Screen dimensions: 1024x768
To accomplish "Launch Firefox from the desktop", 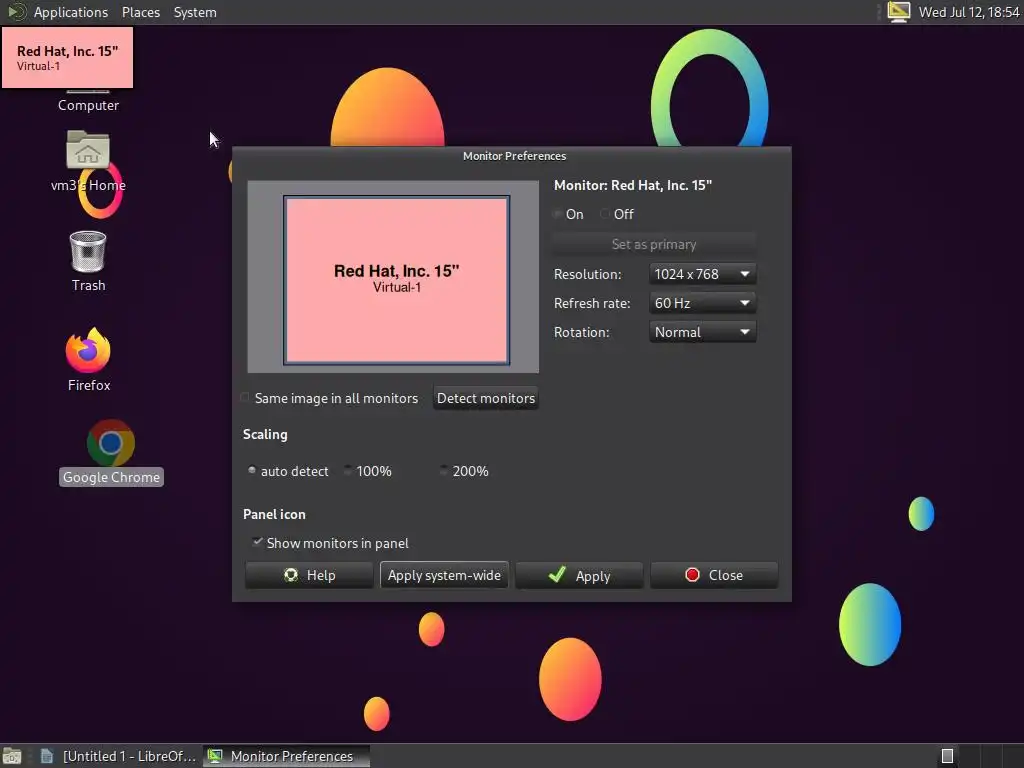I will point(88,359).
